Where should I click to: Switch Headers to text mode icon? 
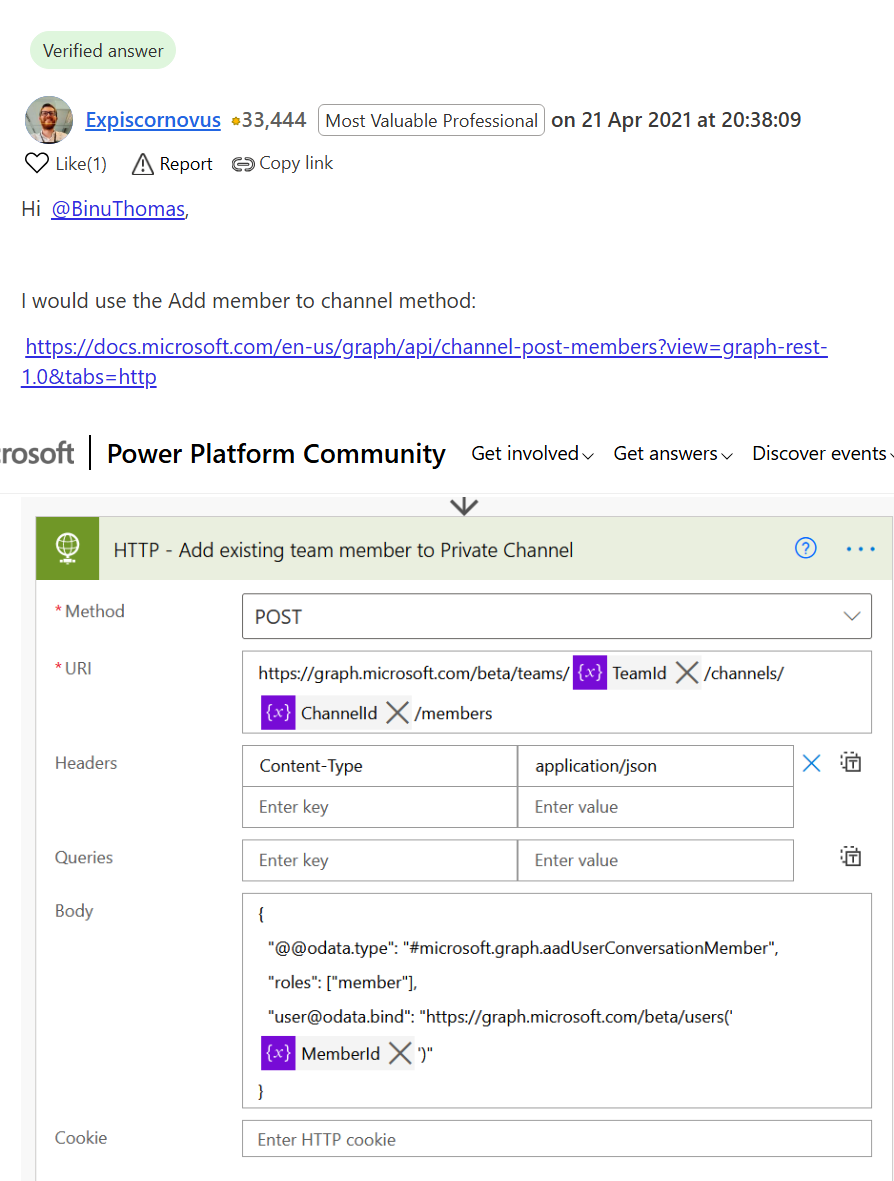click(x=851, y=762)
